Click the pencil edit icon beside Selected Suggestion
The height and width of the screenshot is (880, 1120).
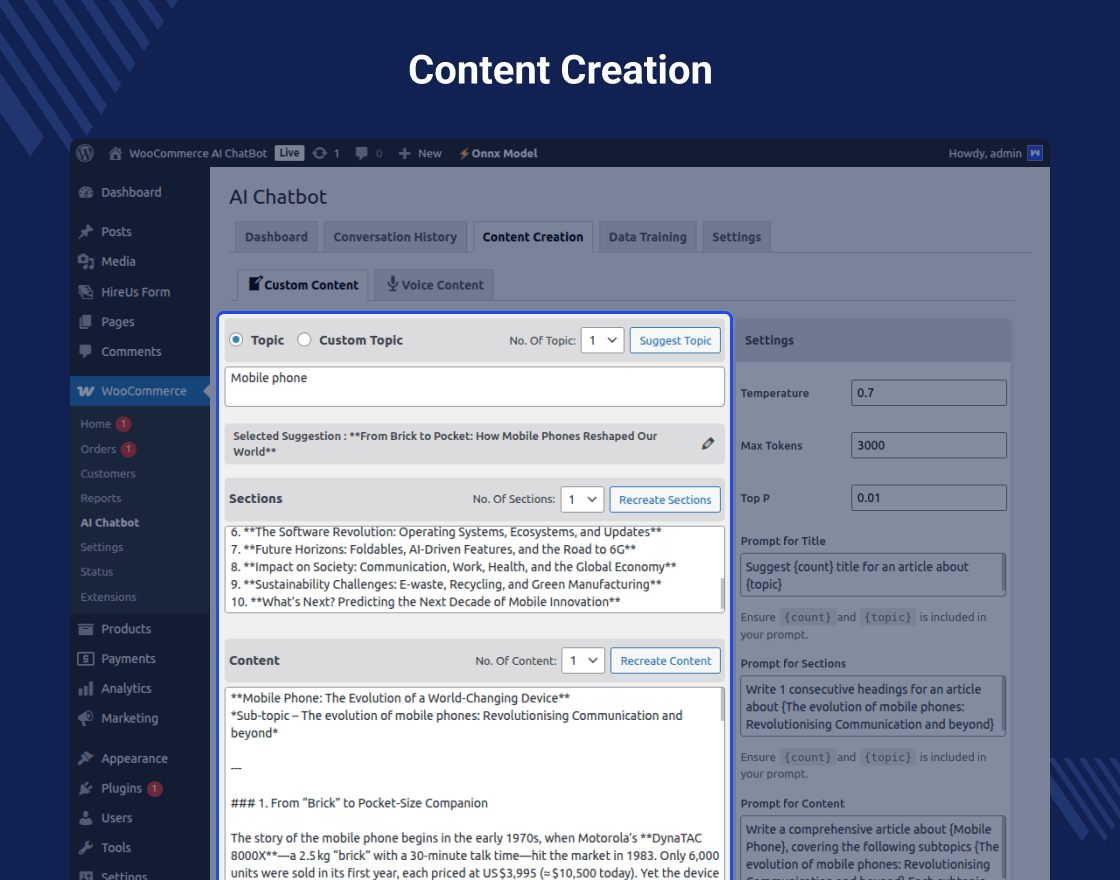coord(708,443)
